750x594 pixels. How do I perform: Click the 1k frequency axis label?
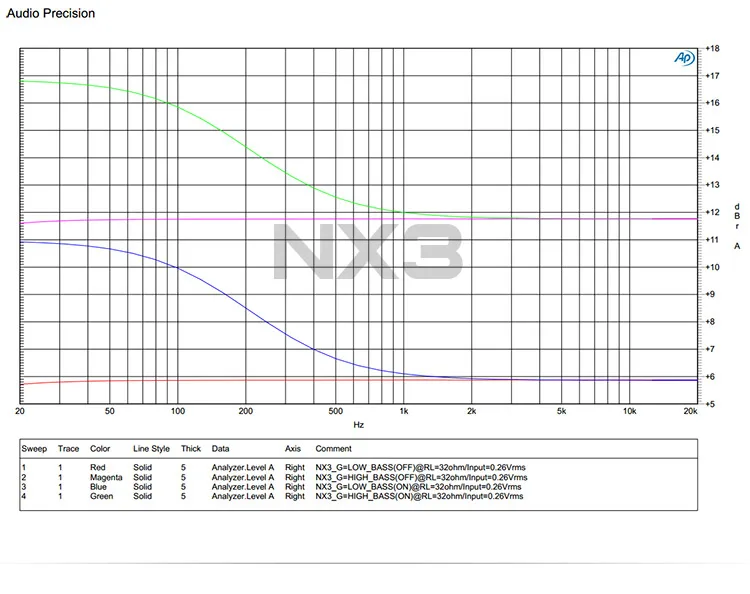point(404,411)
